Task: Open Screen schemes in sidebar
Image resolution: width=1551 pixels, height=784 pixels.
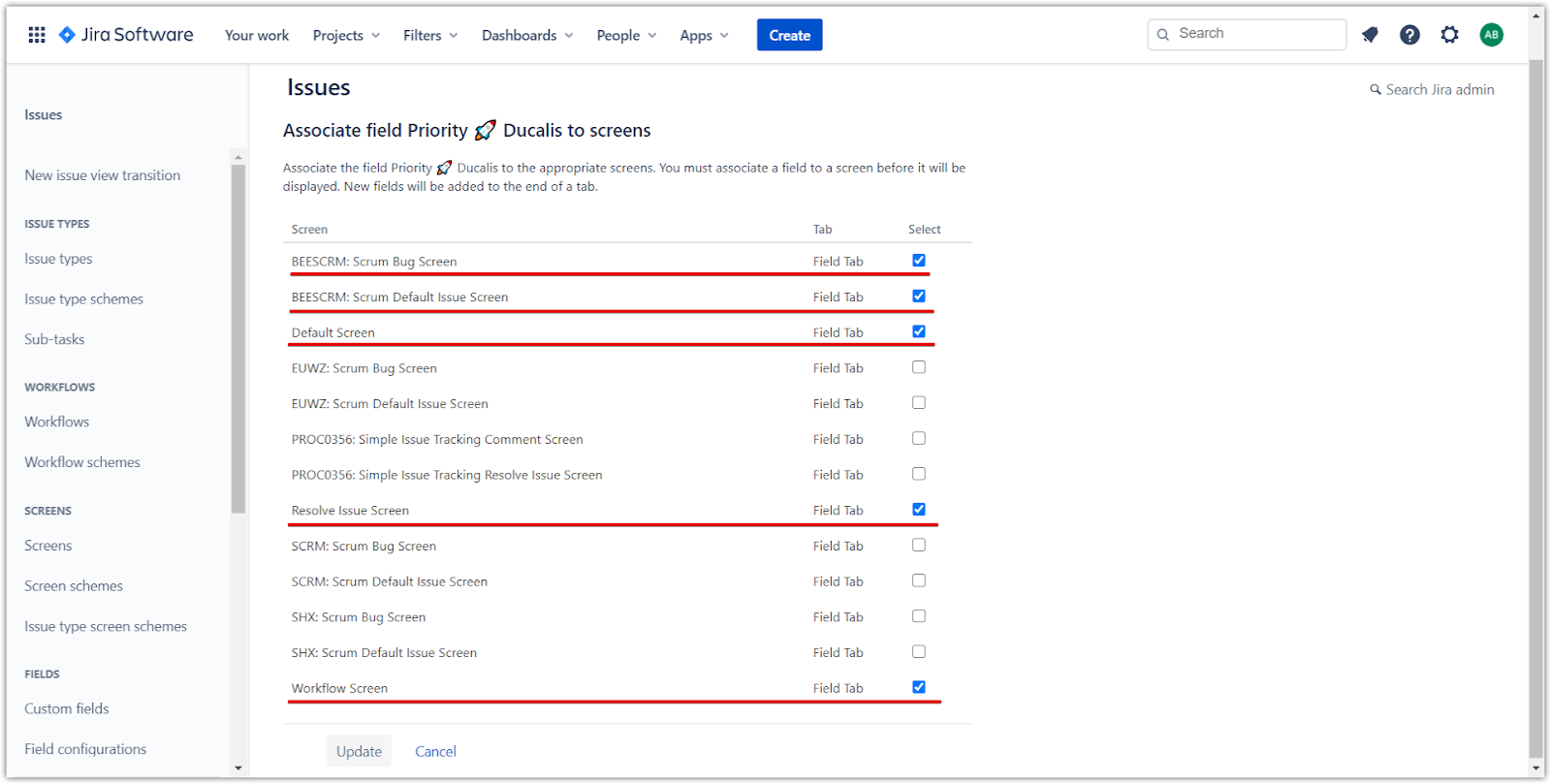Action: pyautogui.click(x=74, y=586)
